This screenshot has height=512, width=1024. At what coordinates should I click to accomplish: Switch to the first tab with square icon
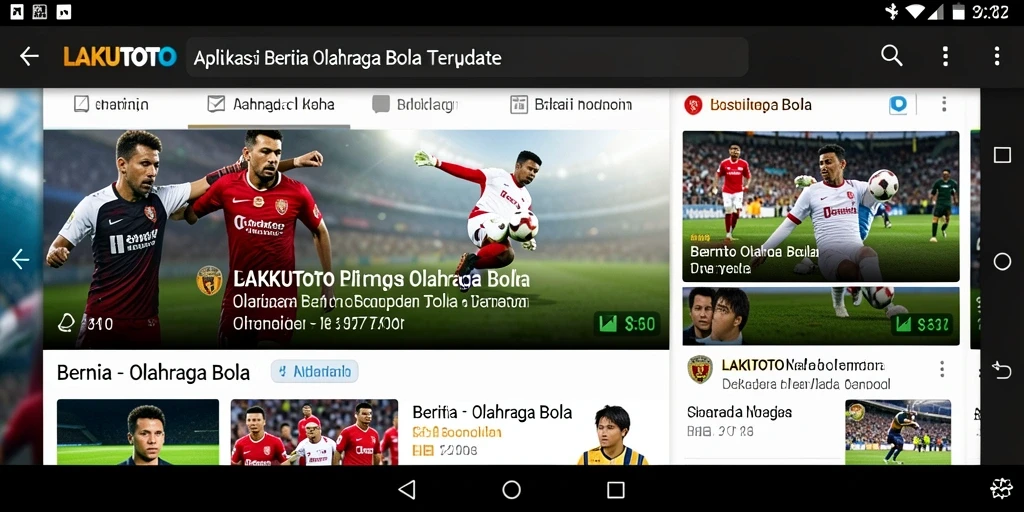[x=111, y=104]
